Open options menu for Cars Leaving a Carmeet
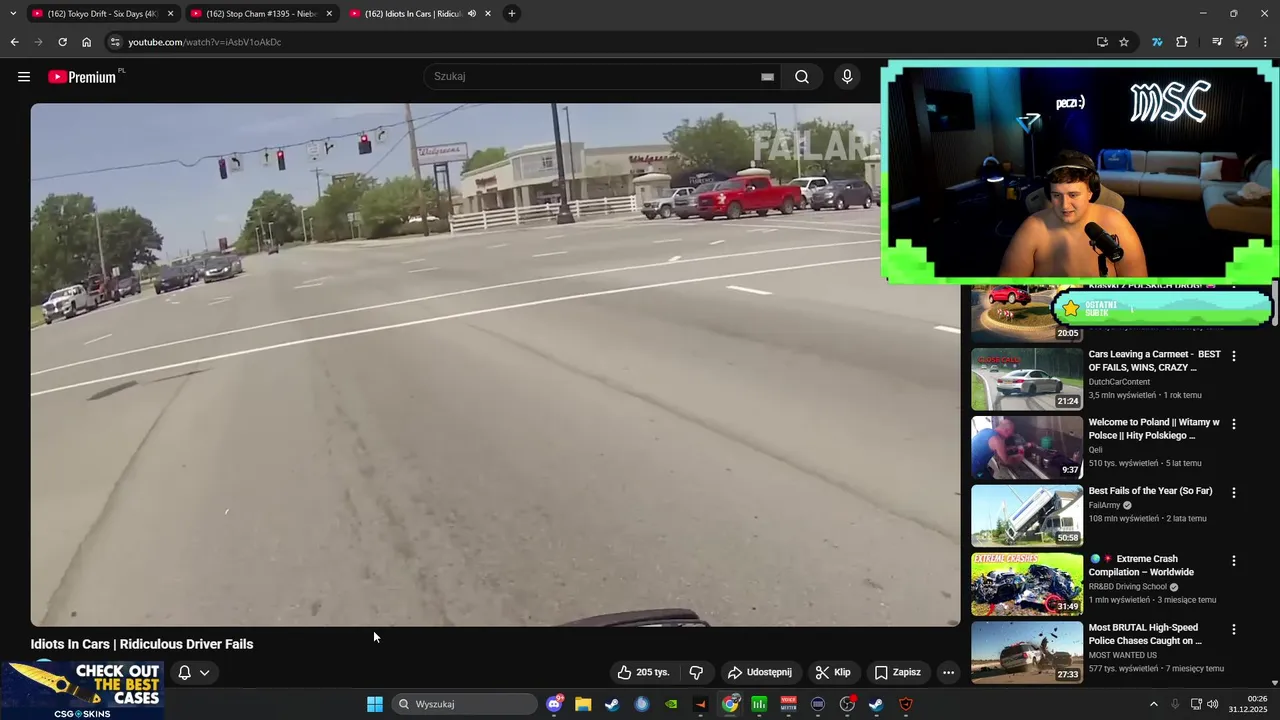This screenshot has width=1280, height=720. (1234, 356)
